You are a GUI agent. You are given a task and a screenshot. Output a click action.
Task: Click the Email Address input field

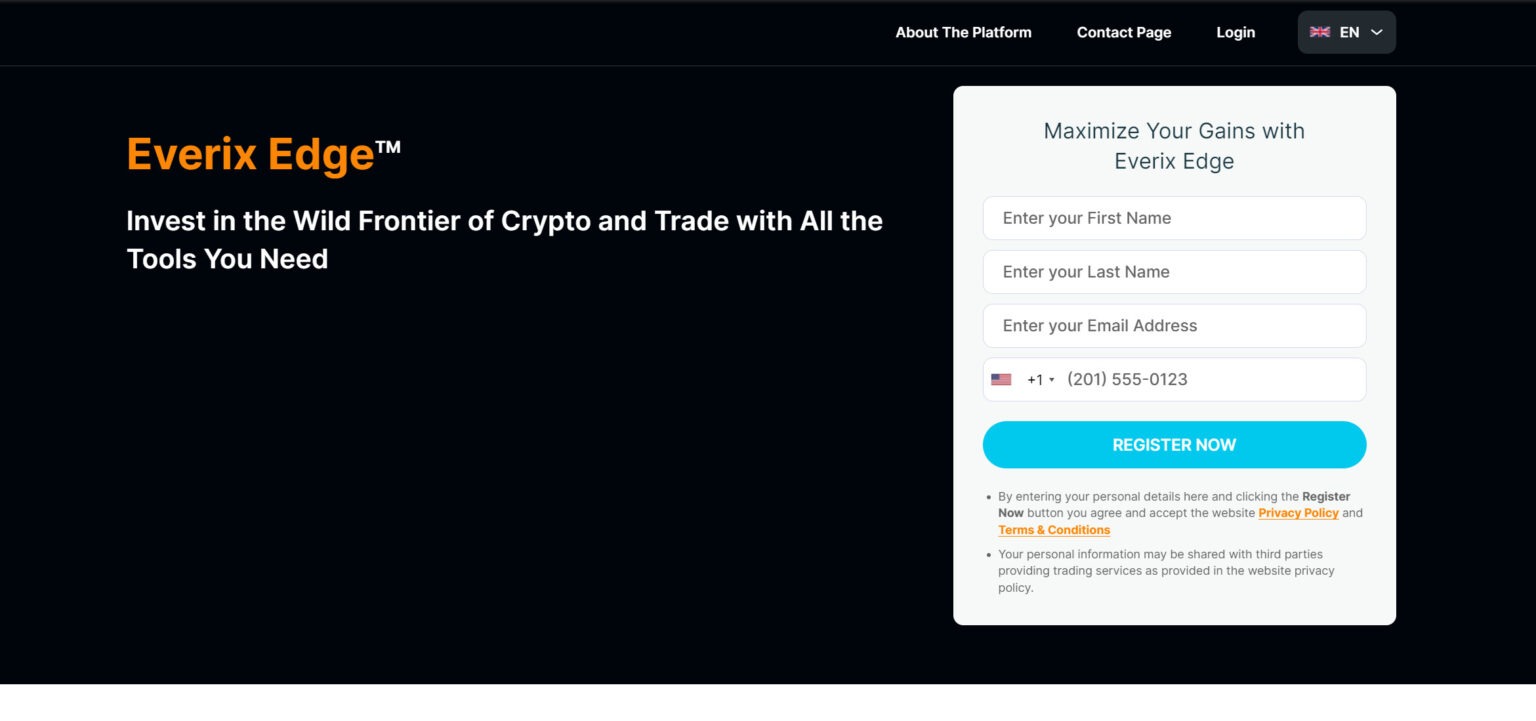point(1174,325)
